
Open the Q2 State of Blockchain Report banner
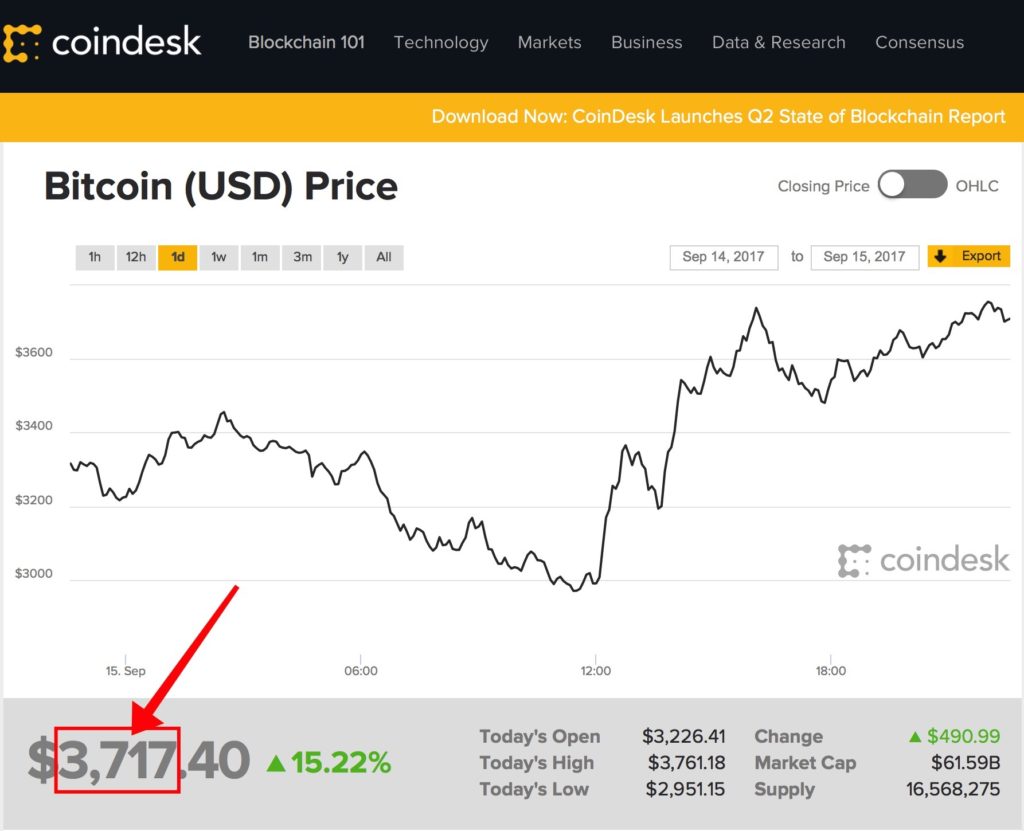pos(718,117)
